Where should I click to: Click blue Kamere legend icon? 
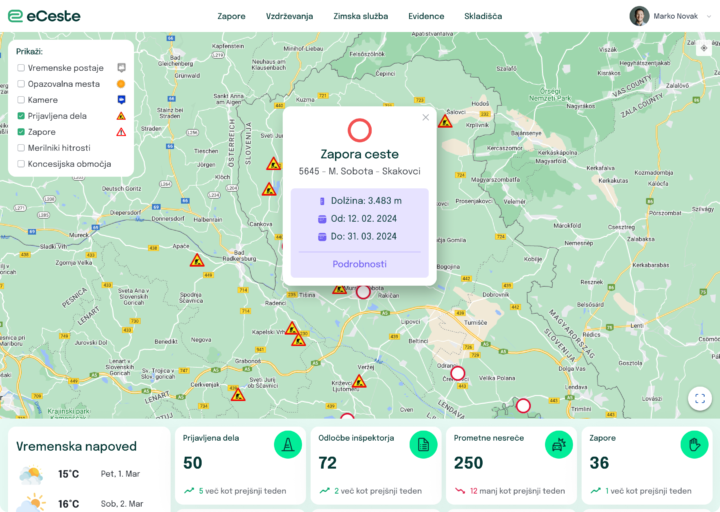121,100
